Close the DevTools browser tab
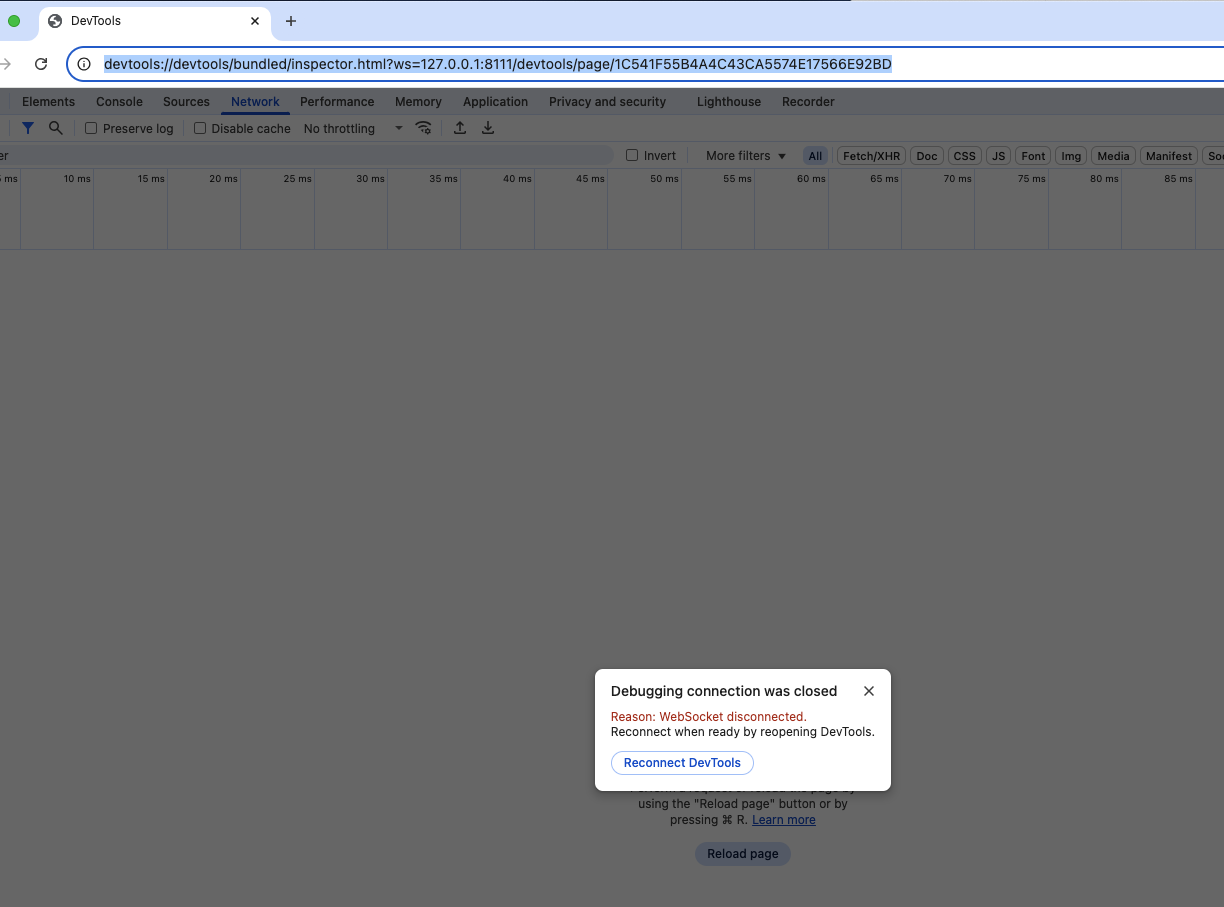 coord(255,21)
